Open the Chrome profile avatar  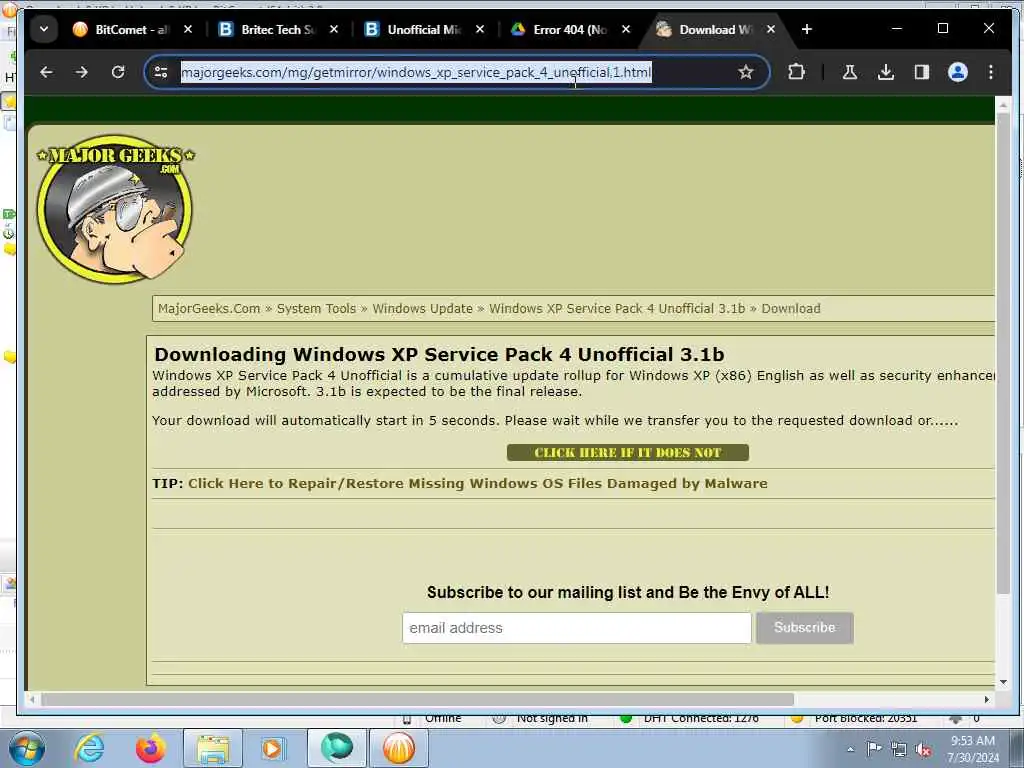coord(957,72)
